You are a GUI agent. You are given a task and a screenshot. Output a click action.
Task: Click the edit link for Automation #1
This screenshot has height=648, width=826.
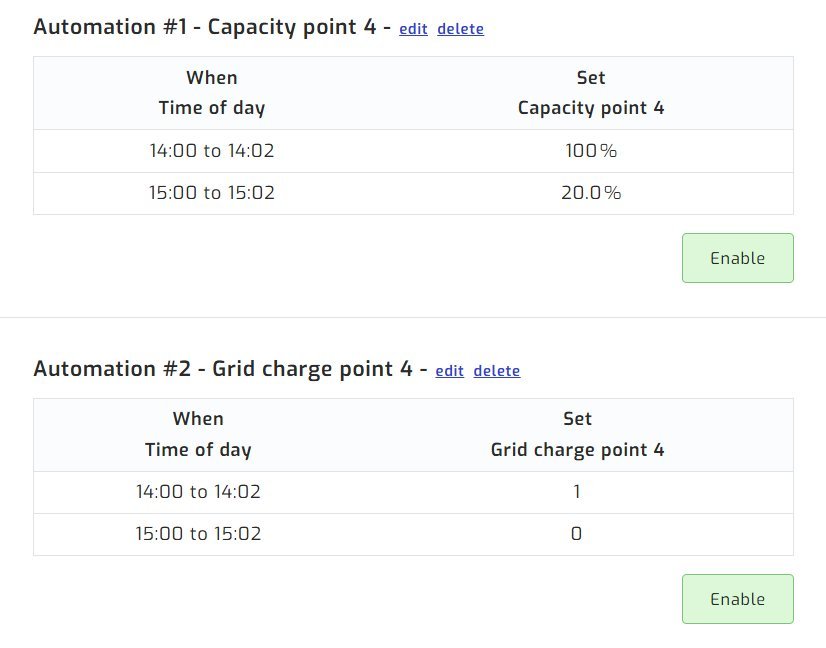pyautogui.click(x=413, y=29)
